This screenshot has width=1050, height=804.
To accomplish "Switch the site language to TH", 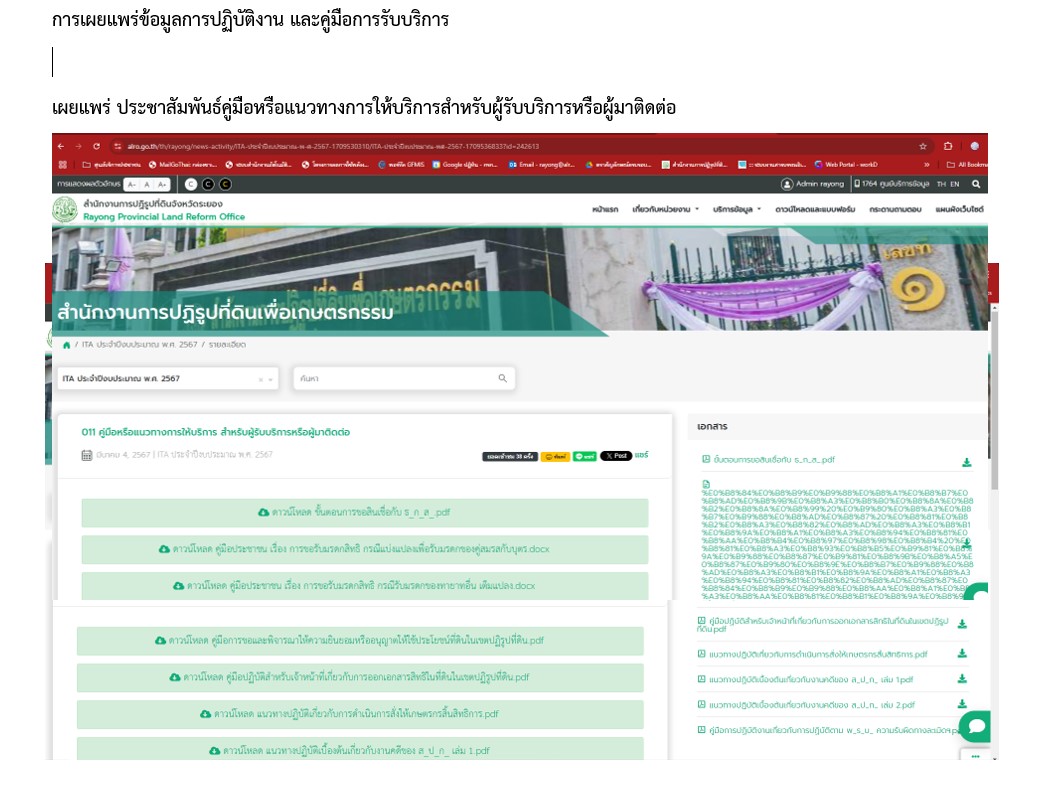I will click(941, 184).
